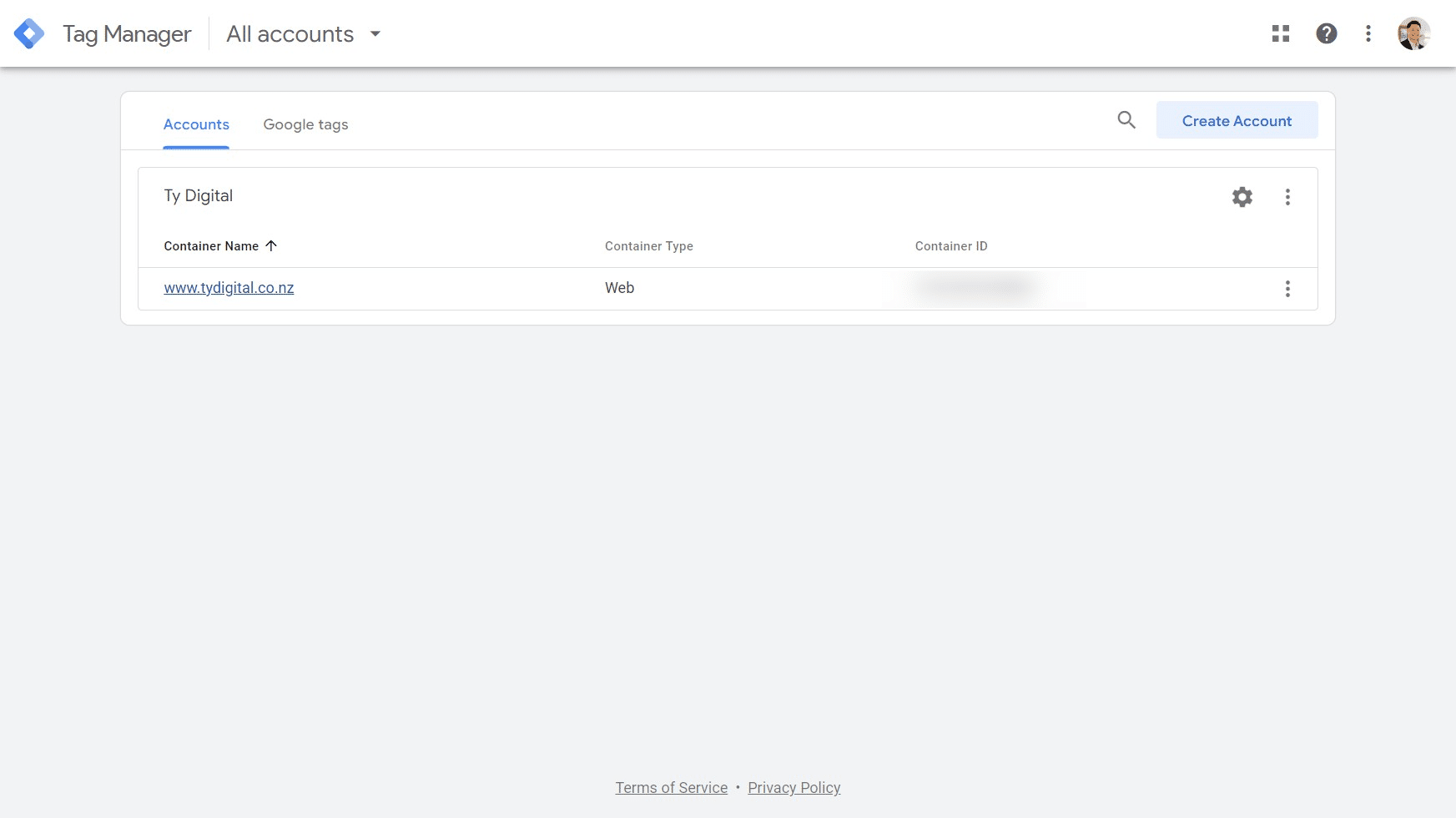Switch to the Google tags tab

point(305,124)
